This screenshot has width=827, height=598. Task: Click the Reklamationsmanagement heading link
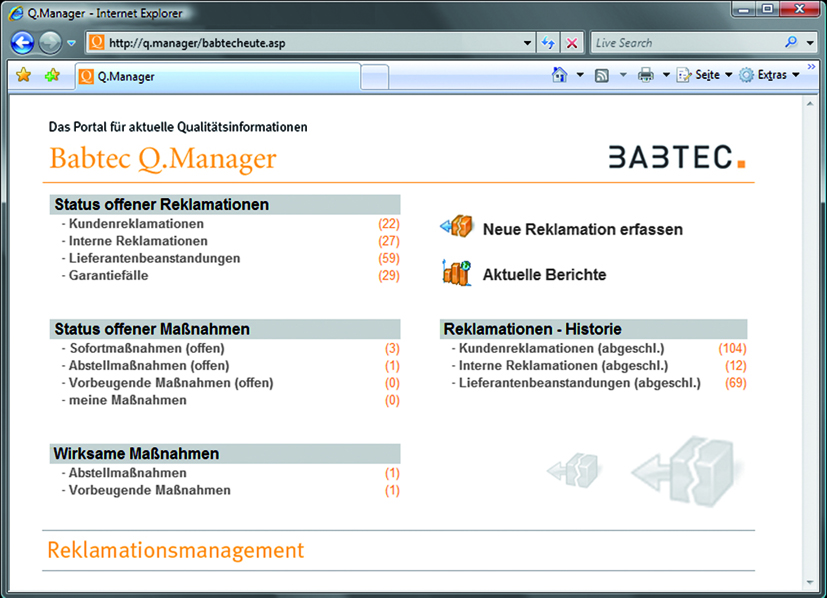point(175,550)
